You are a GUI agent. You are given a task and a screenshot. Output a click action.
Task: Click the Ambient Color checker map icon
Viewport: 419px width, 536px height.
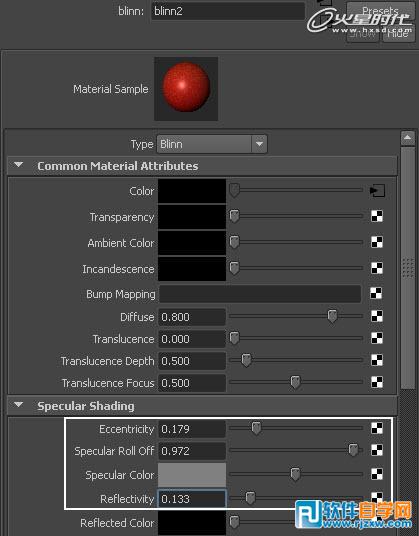tap(377, 242)
